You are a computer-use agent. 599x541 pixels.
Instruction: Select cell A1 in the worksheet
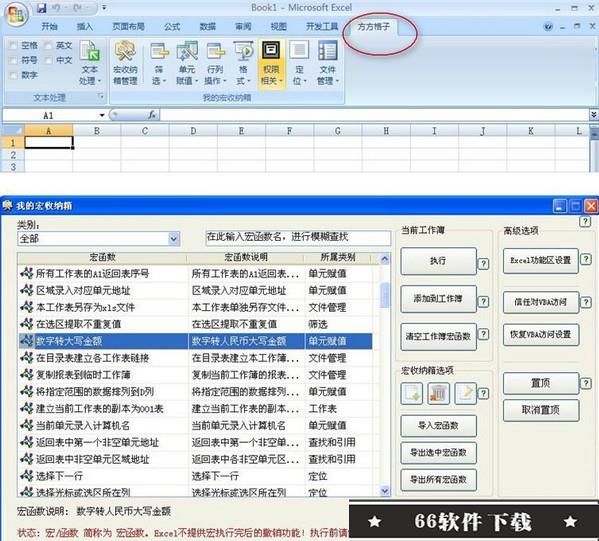click(49, 143)
